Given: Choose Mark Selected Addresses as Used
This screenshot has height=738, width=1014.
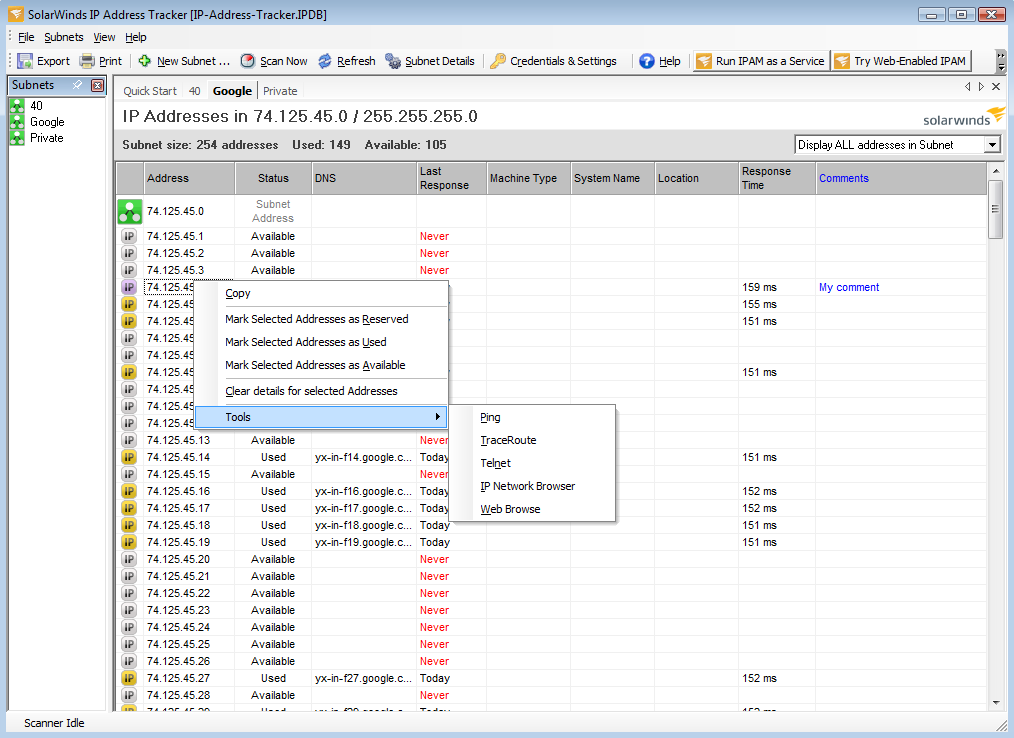Looking at the screenshot, I should (x=321, y=342).
